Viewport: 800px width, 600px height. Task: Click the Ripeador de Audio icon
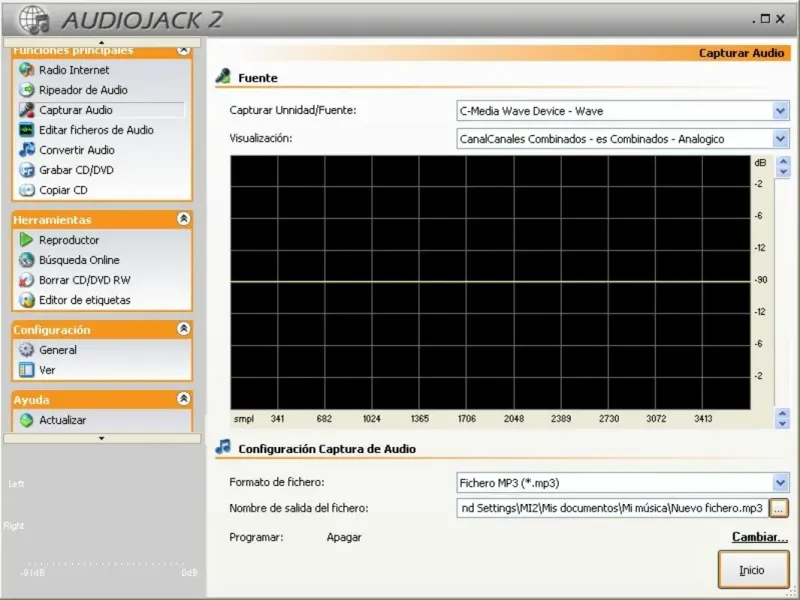pyautogui.click(x=27, y=90)
